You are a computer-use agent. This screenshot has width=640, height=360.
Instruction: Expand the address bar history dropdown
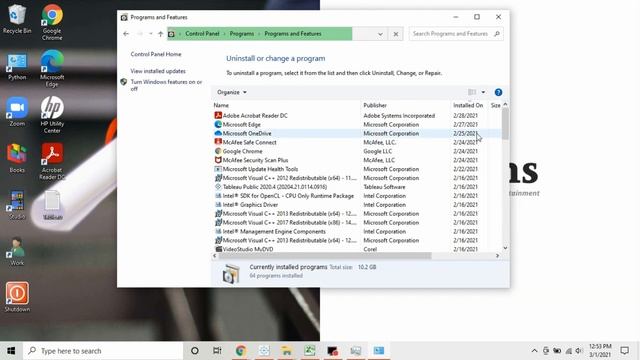pos(380,34)
